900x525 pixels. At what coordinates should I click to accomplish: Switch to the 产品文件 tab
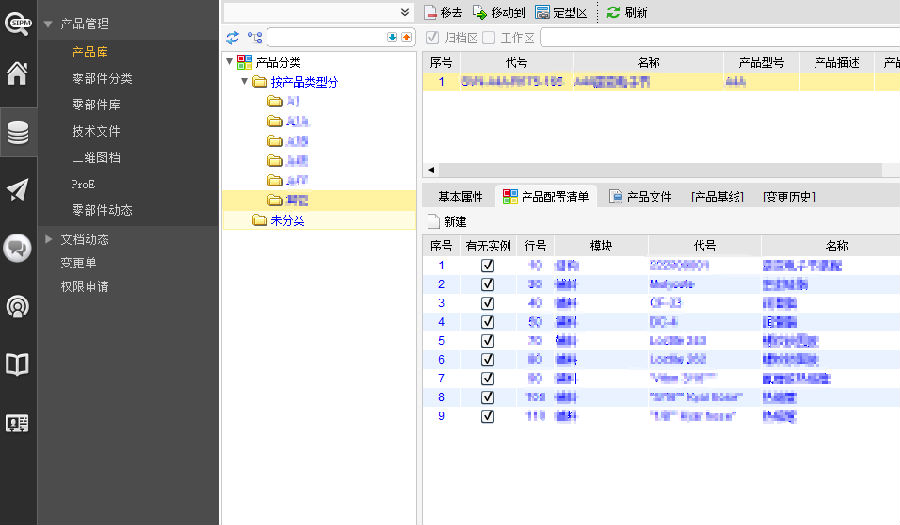coord(641,197)
